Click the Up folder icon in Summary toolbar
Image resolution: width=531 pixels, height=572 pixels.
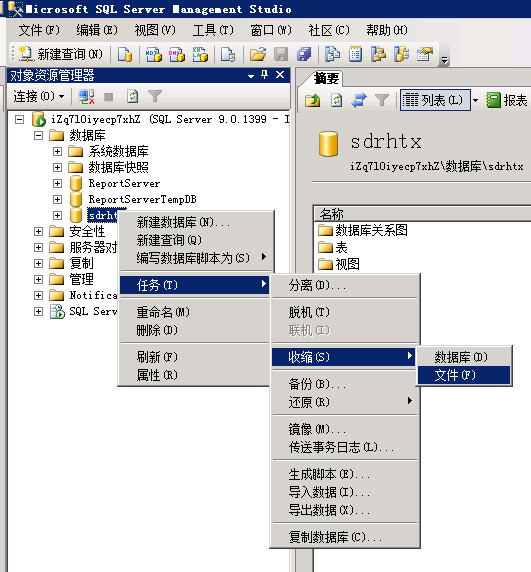[x=313, y=100]
